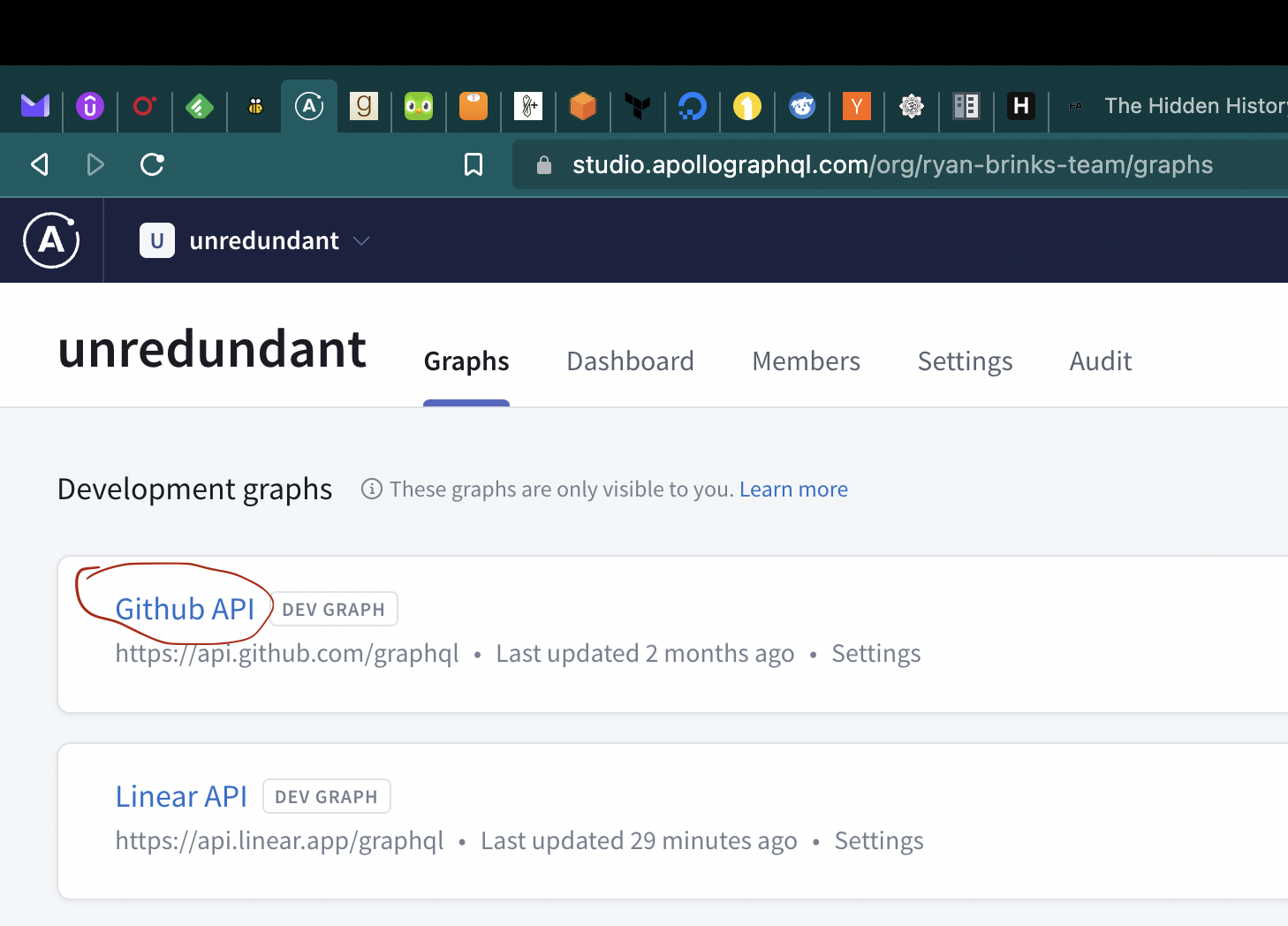Click the DEV GRAPH badge on Linear API
This screenshot has height=926, width=1288.
(327, 796)
